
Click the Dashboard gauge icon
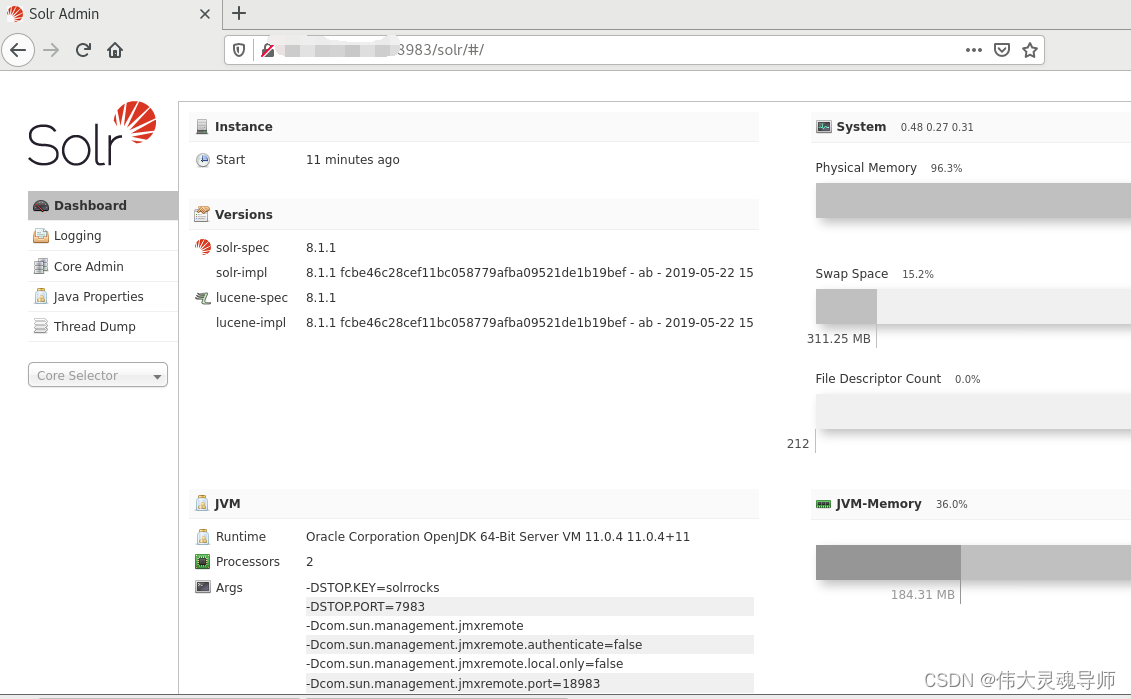click(x=41, y=206)
